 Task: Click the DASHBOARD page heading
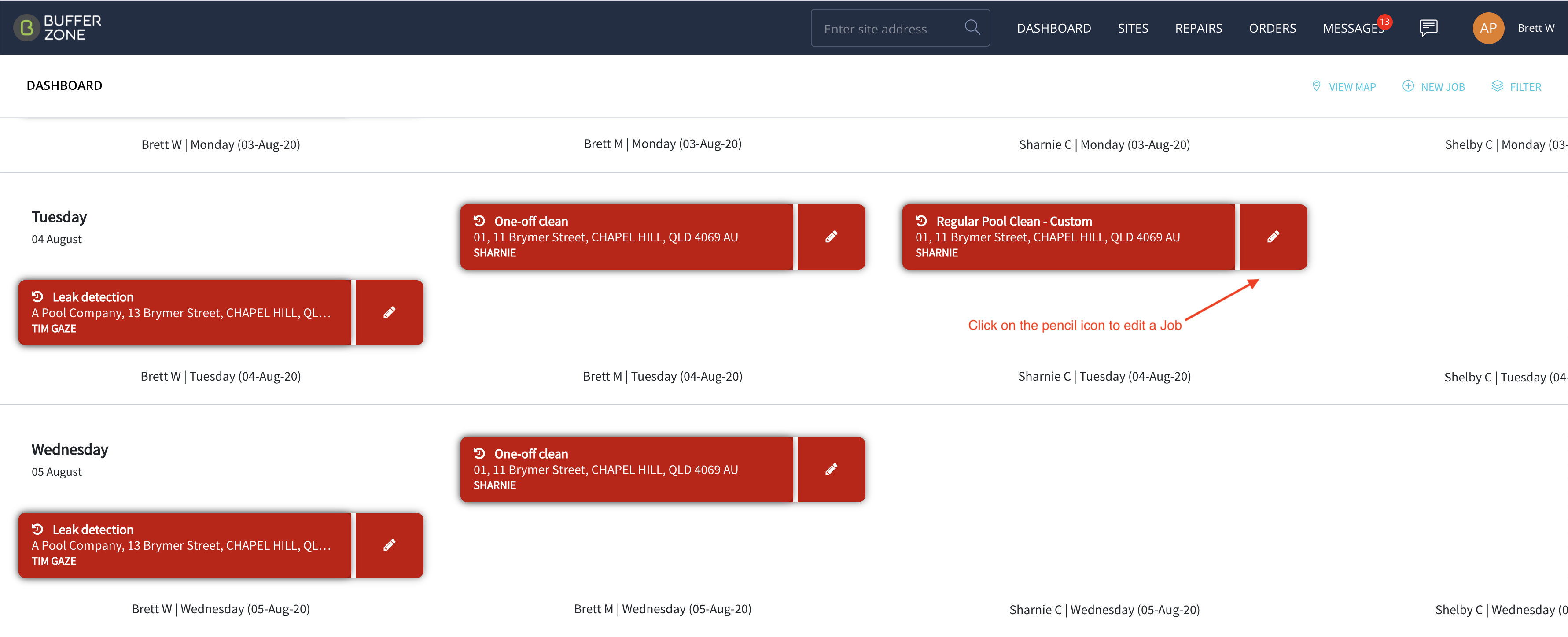tap(64, 85)
